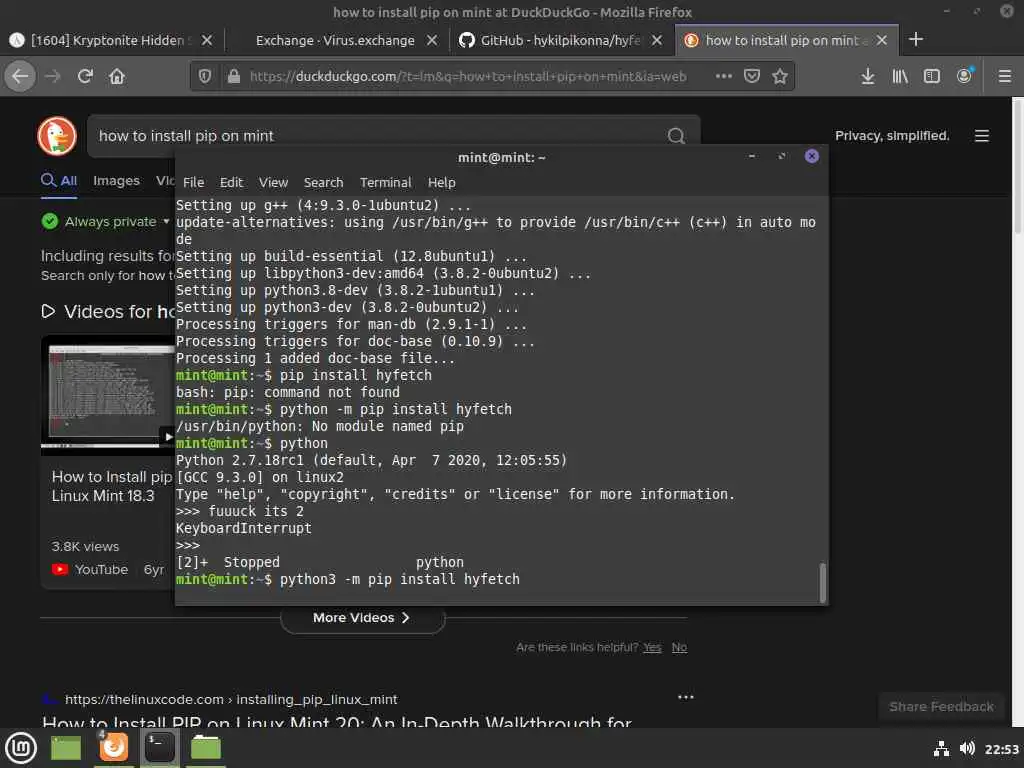
Task: Switch to Terminal in the taskbar
Action: 160,748
